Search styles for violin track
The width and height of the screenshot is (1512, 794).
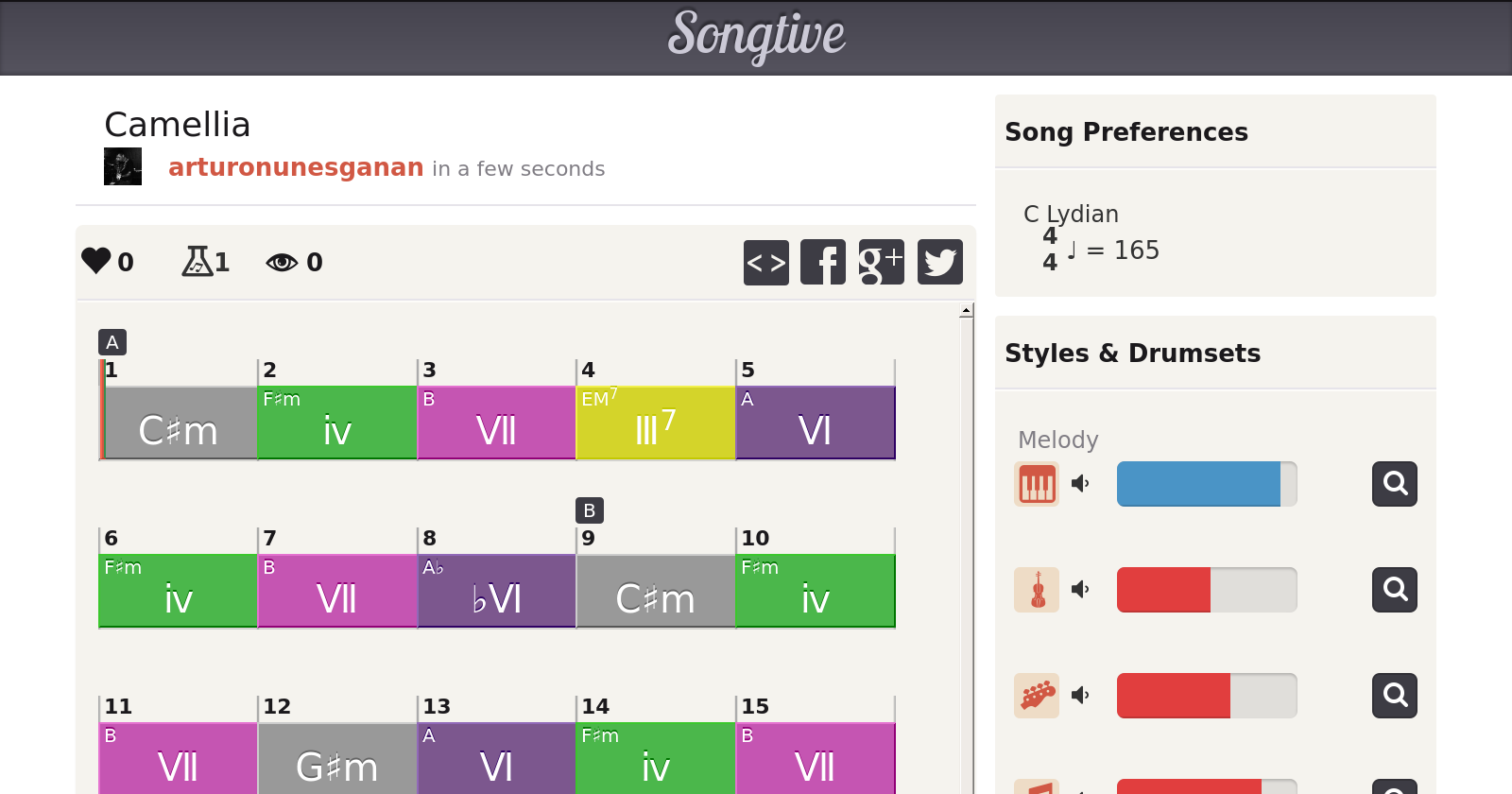pos(1394,590)
